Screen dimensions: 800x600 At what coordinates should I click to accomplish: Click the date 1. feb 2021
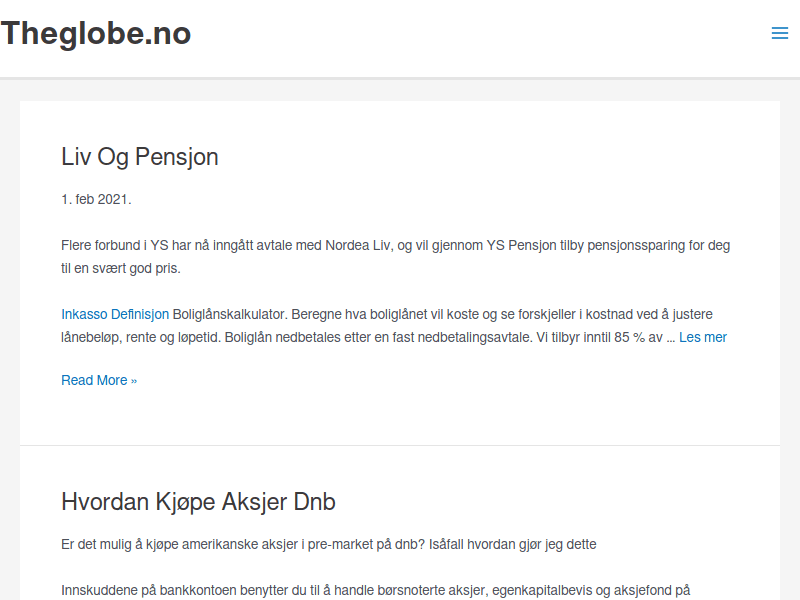click(x=96, y=199)
